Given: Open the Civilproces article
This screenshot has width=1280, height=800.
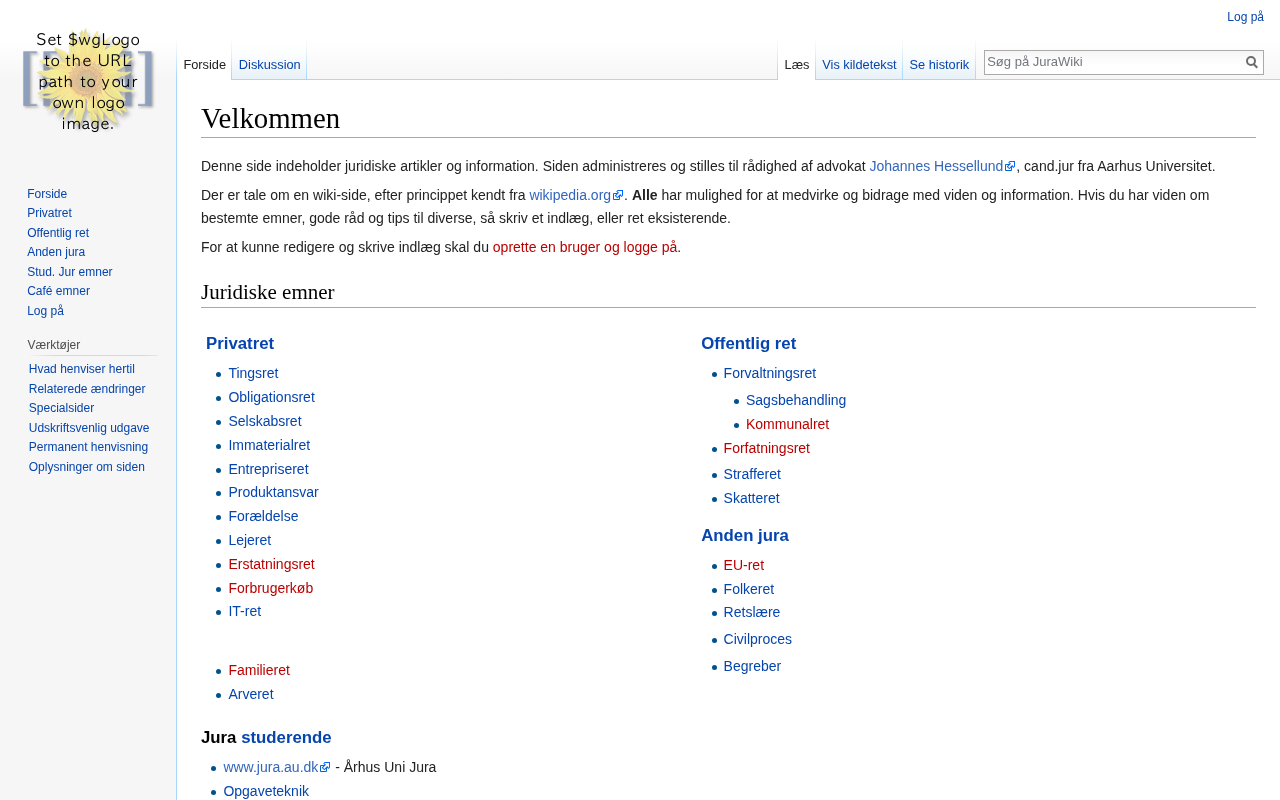Looking at the screenshot, I should point(758,639).
